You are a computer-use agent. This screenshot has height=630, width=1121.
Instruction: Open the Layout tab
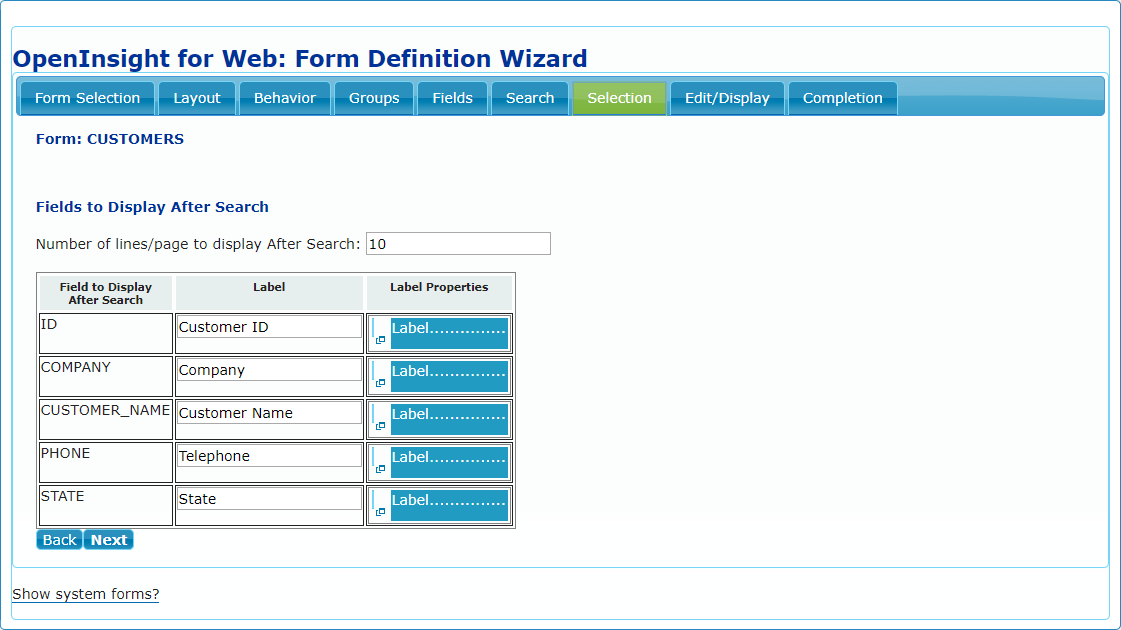197,98
